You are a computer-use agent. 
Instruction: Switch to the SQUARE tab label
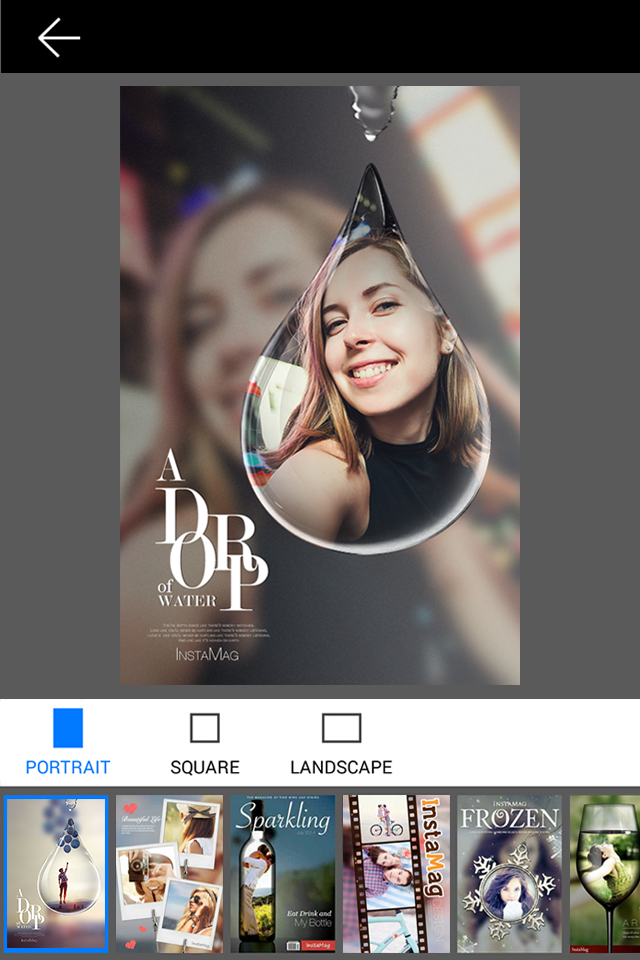coord(205,767)
